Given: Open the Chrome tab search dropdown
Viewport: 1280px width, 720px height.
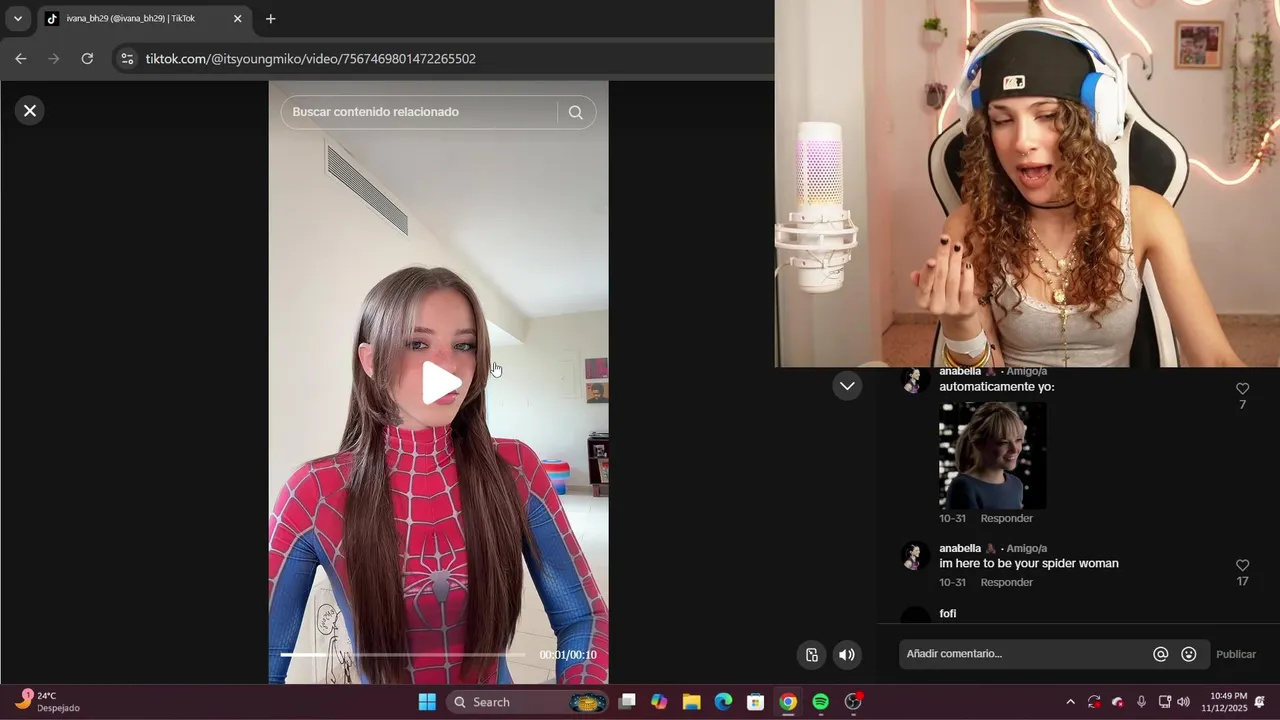Looking at the screenshot, I should pos(17,18).
